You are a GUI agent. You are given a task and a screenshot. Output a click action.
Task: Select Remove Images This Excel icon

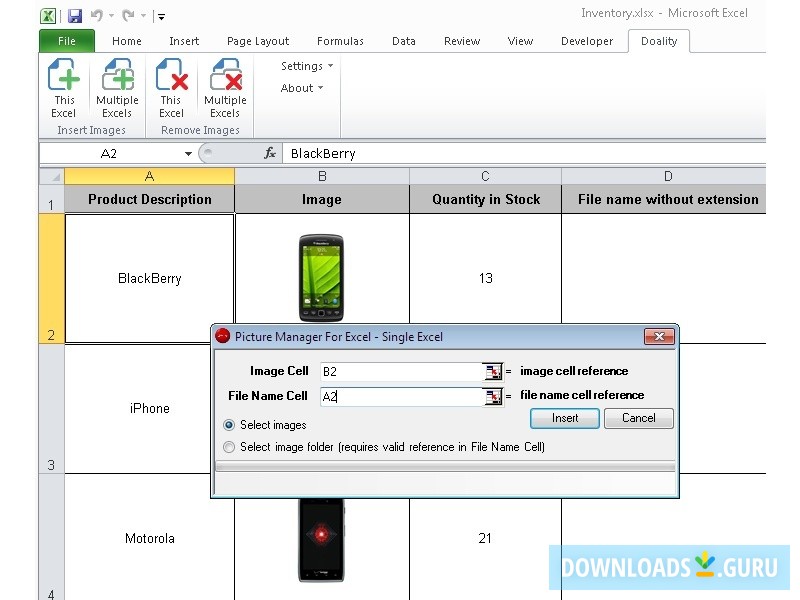(x=171, y=88)
